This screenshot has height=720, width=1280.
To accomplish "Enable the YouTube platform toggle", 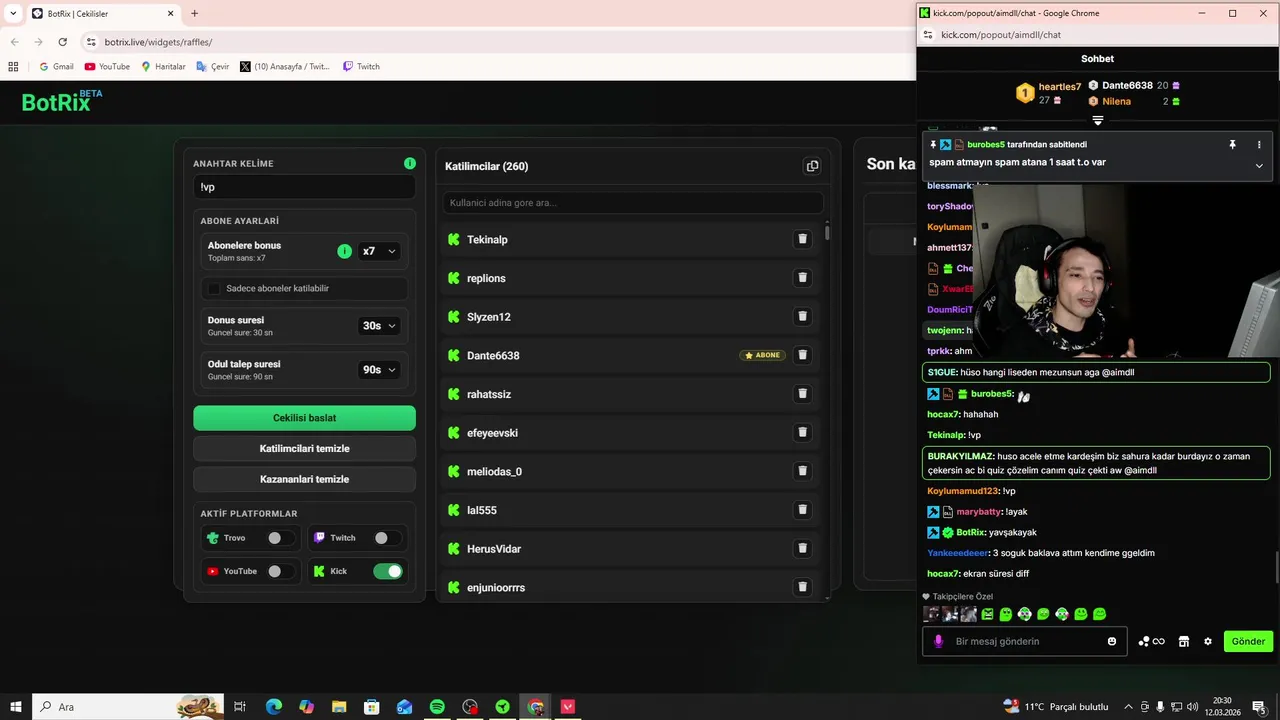I will coord(280,571).
